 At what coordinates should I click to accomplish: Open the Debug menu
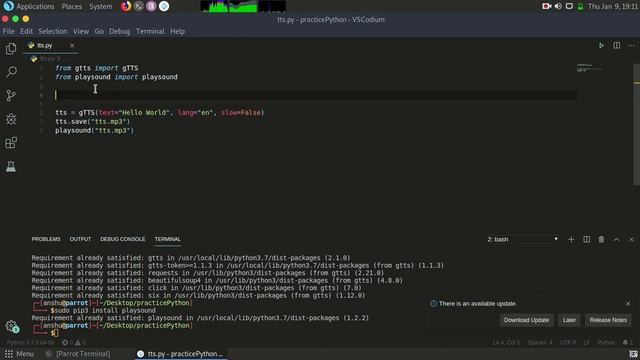tap(119, 31)
